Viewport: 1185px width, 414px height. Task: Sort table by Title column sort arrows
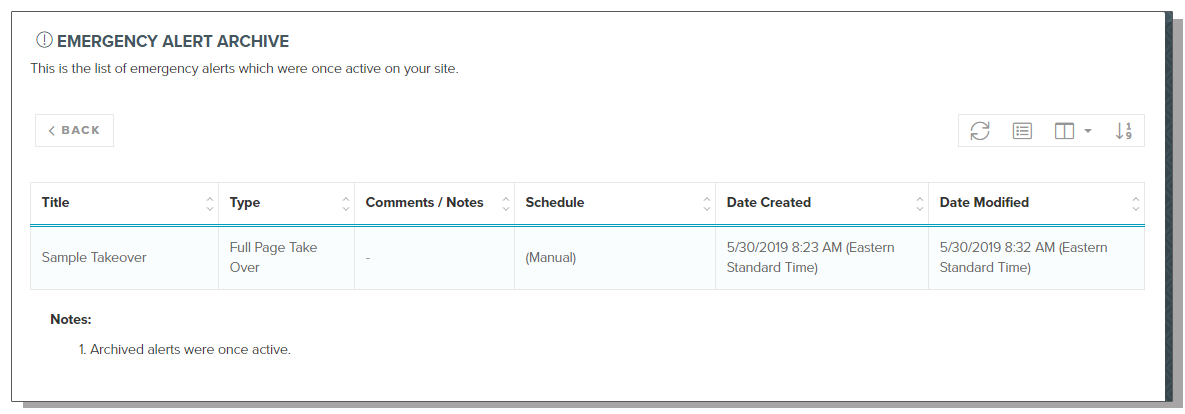[x=209, y=203]
